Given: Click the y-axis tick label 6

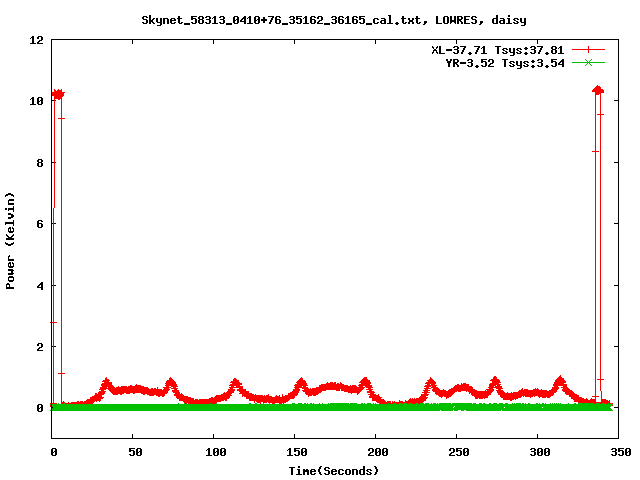Looking at the screenshot, I should [x=40, y=224].
